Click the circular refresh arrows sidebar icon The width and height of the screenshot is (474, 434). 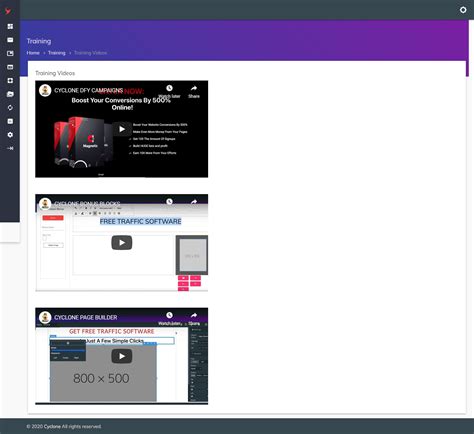10,108
